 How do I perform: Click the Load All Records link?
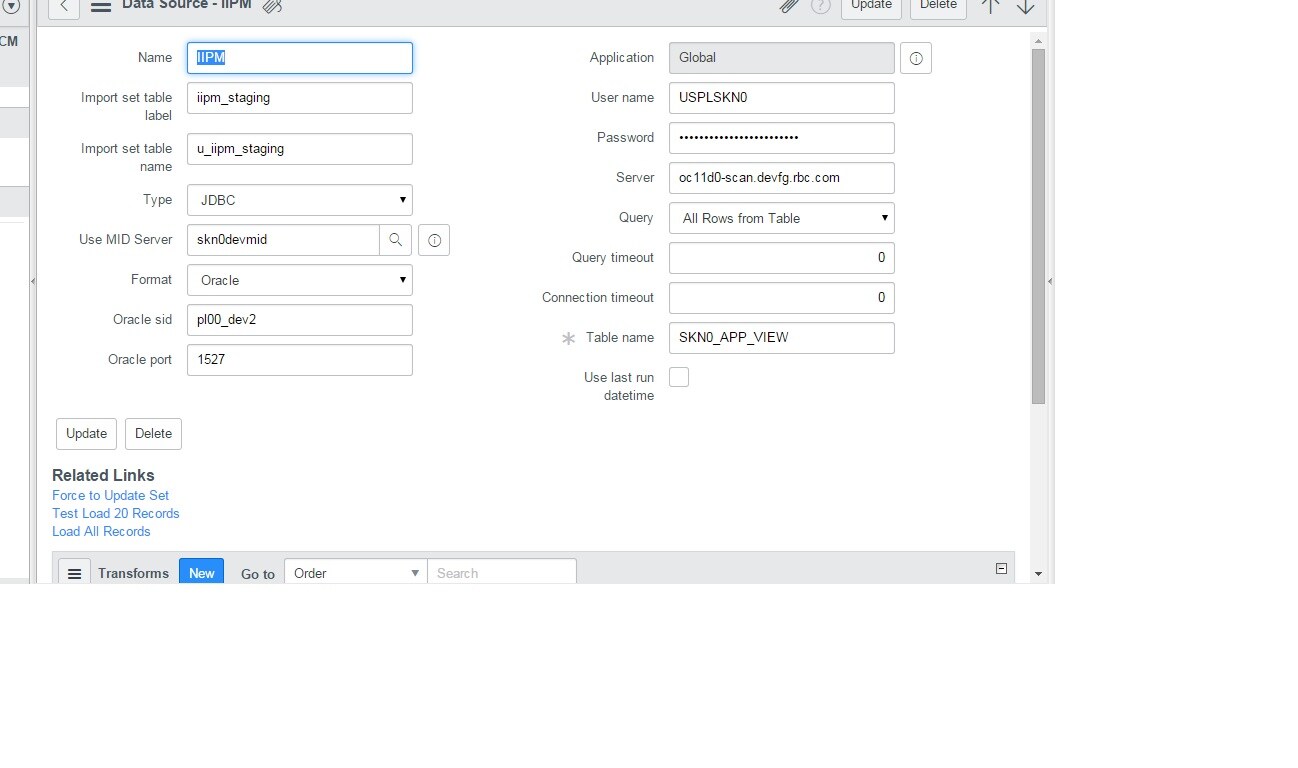tap(101, 531)
